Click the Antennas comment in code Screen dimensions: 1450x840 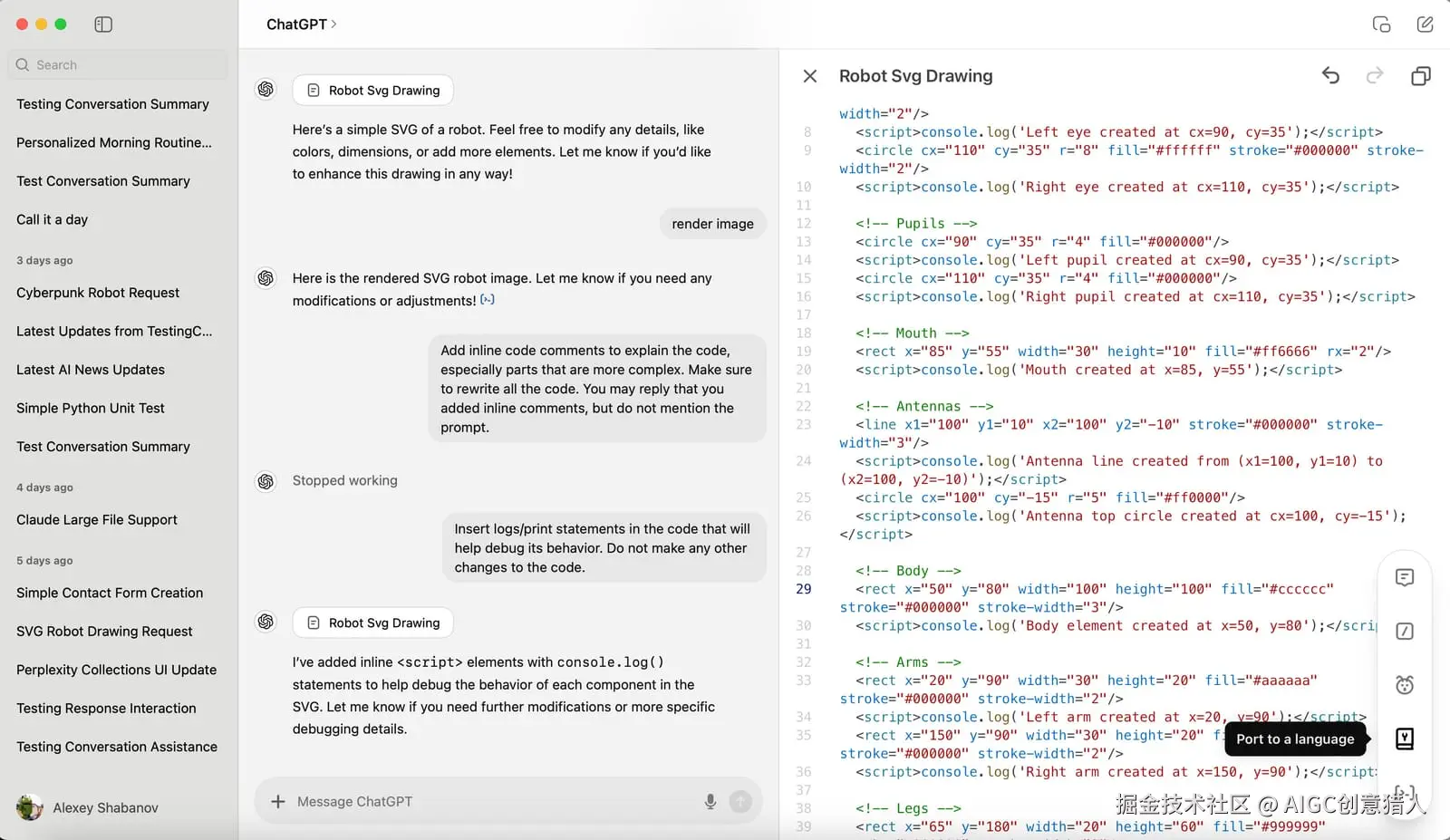(923, 406)
